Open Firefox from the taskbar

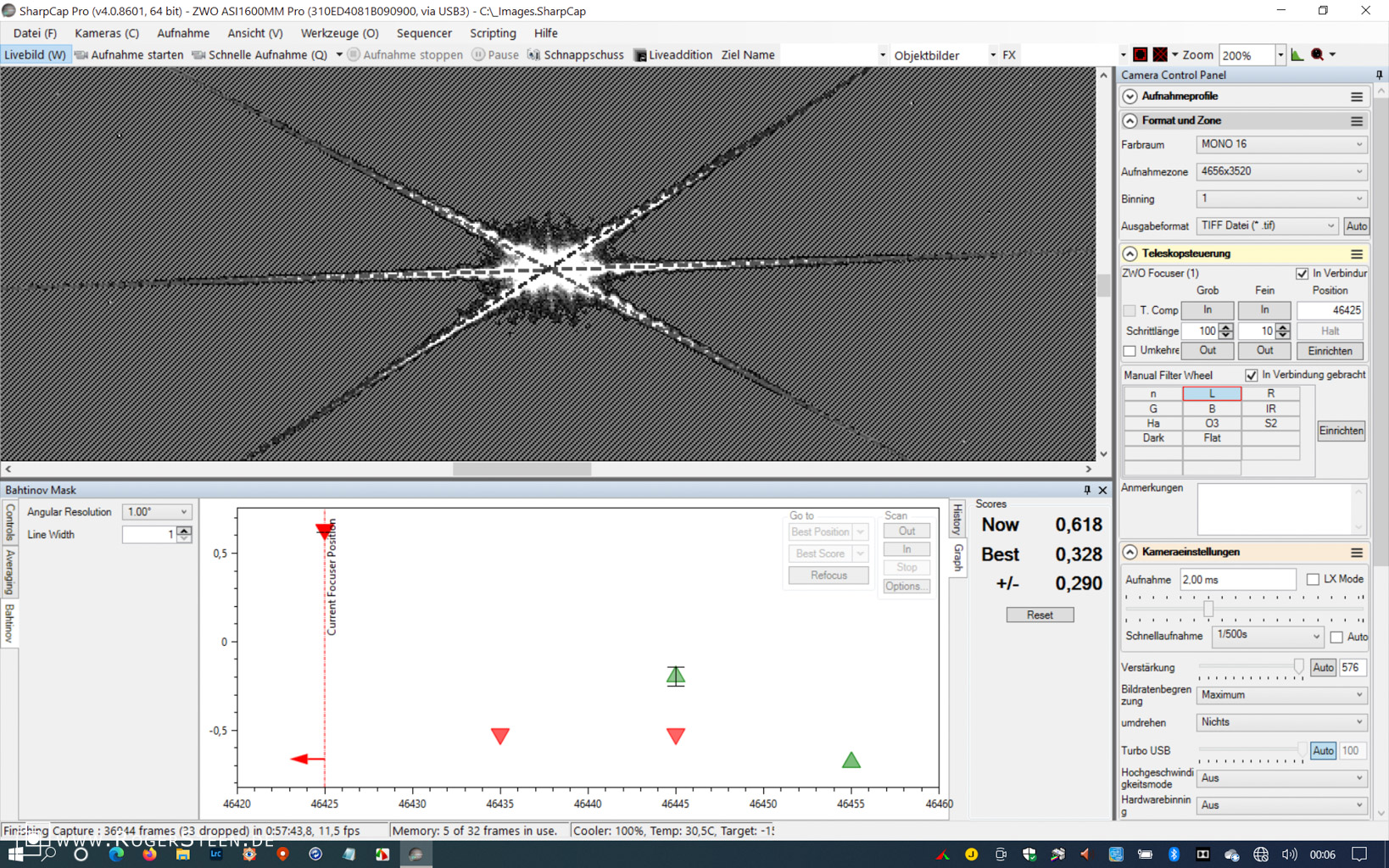click(x=149, y=854)
